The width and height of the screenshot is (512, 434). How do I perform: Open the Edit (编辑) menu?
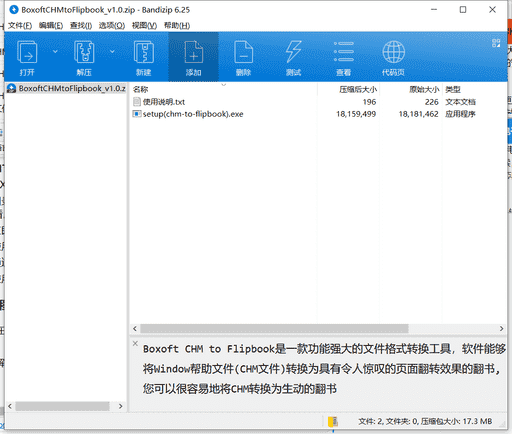[x=51, y=25]
